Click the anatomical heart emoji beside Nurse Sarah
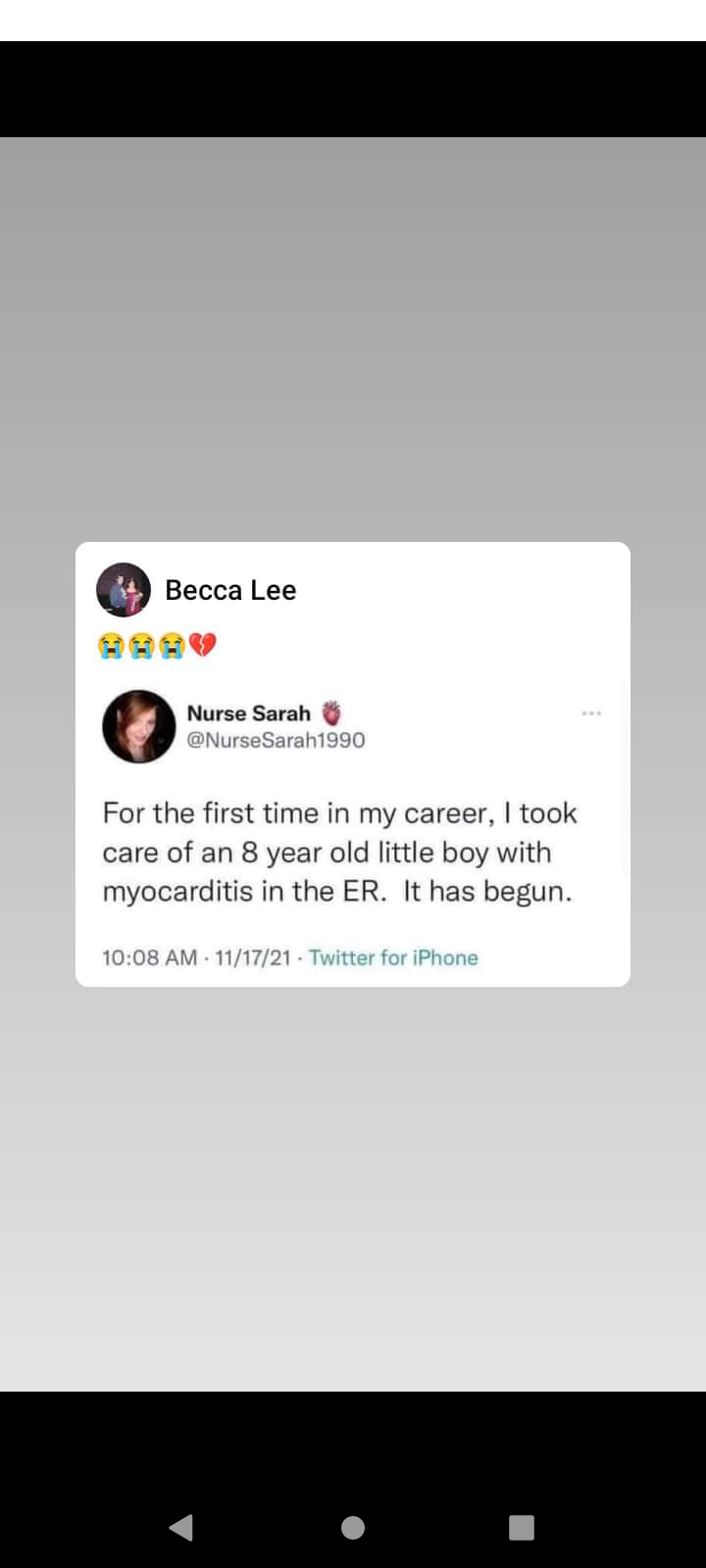Image resolution: width=706 pixels, height=1568 pixels. point(332,712)
